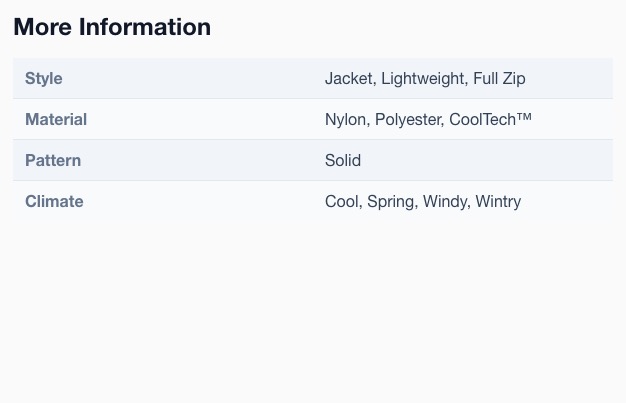626x403 pixels.
Task: Click the word "Information" in the heading
Action: coord(145,27)
